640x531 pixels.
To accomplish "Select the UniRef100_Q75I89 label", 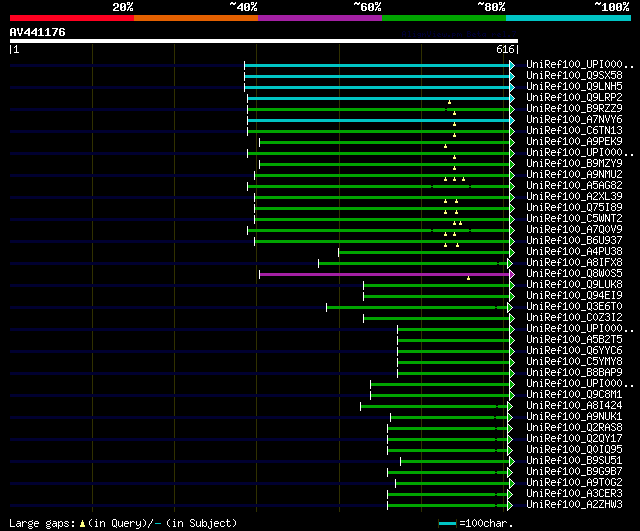I will click(574, 208).
